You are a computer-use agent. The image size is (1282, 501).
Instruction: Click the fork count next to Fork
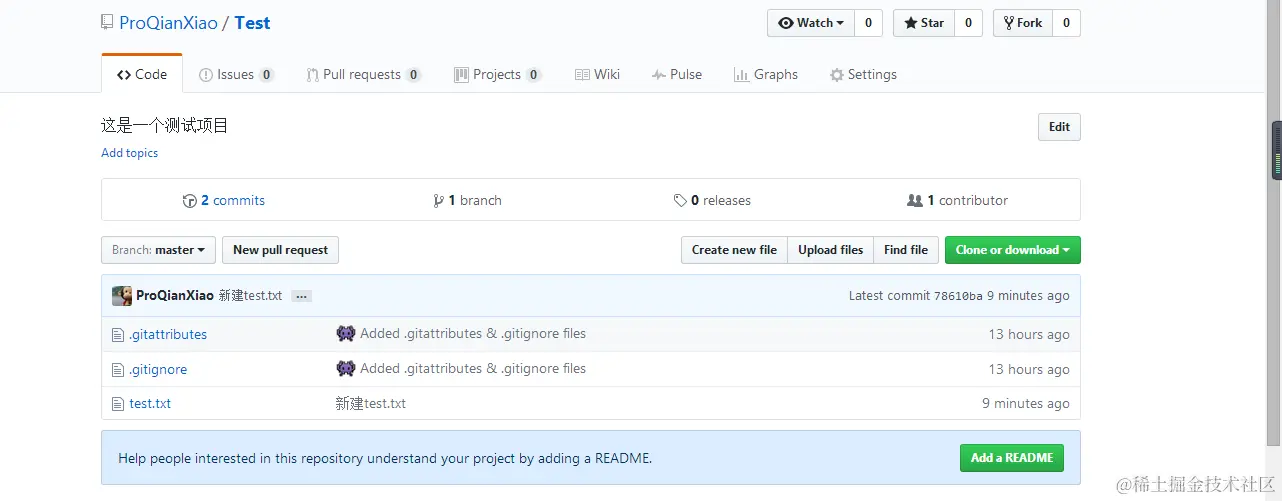(x=1066, y=23)
